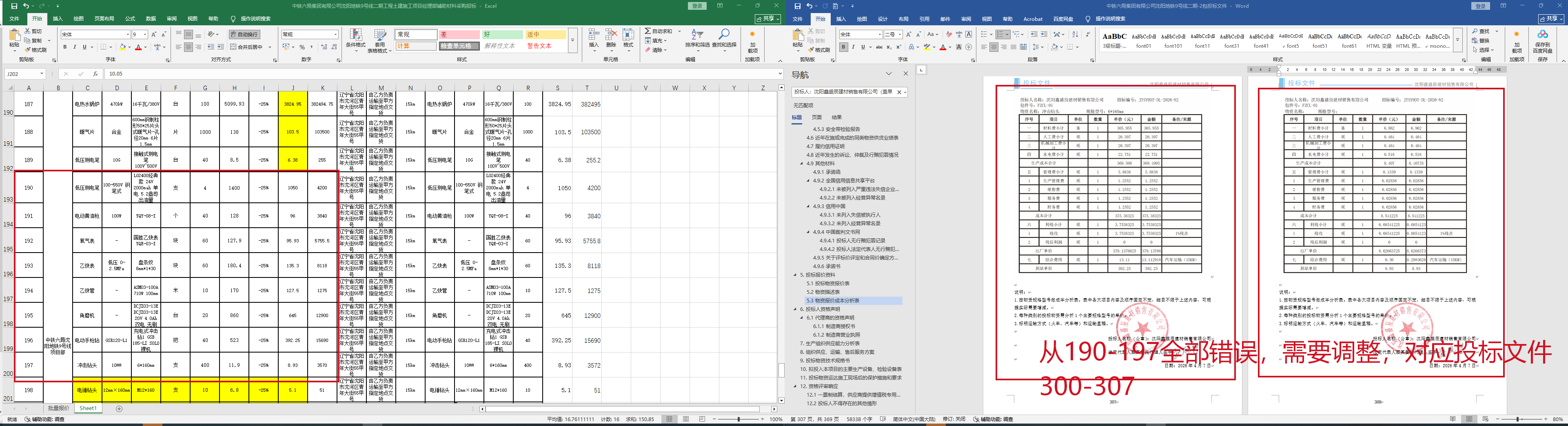Toggle strikethrough formatting in Word
The height and width of the screenshot is (426, 1568).
879,47
